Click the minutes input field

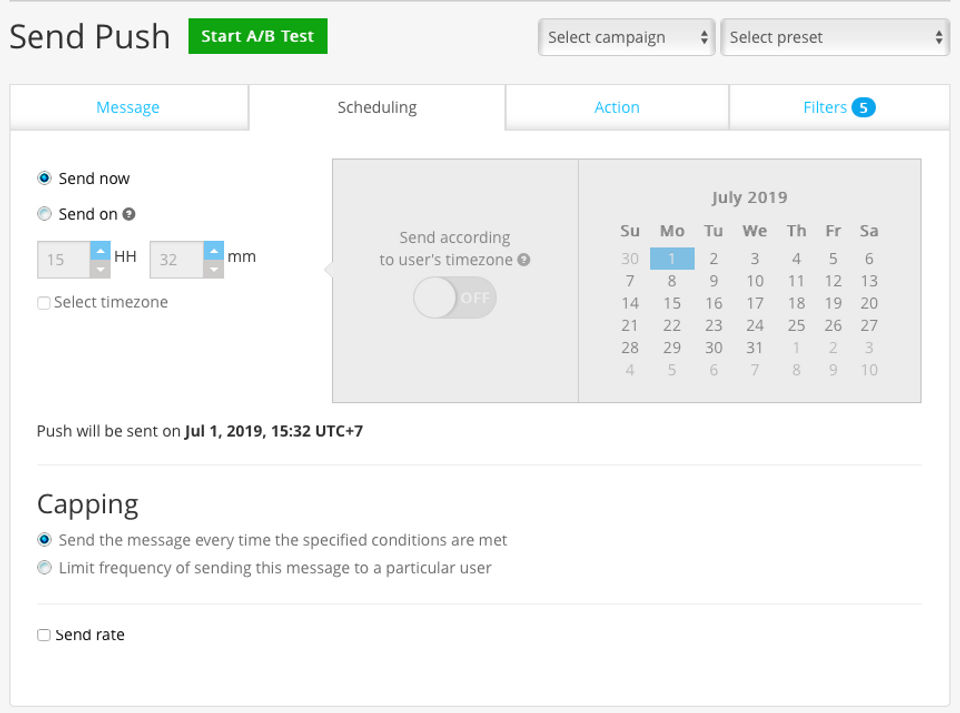coord(176,260)
